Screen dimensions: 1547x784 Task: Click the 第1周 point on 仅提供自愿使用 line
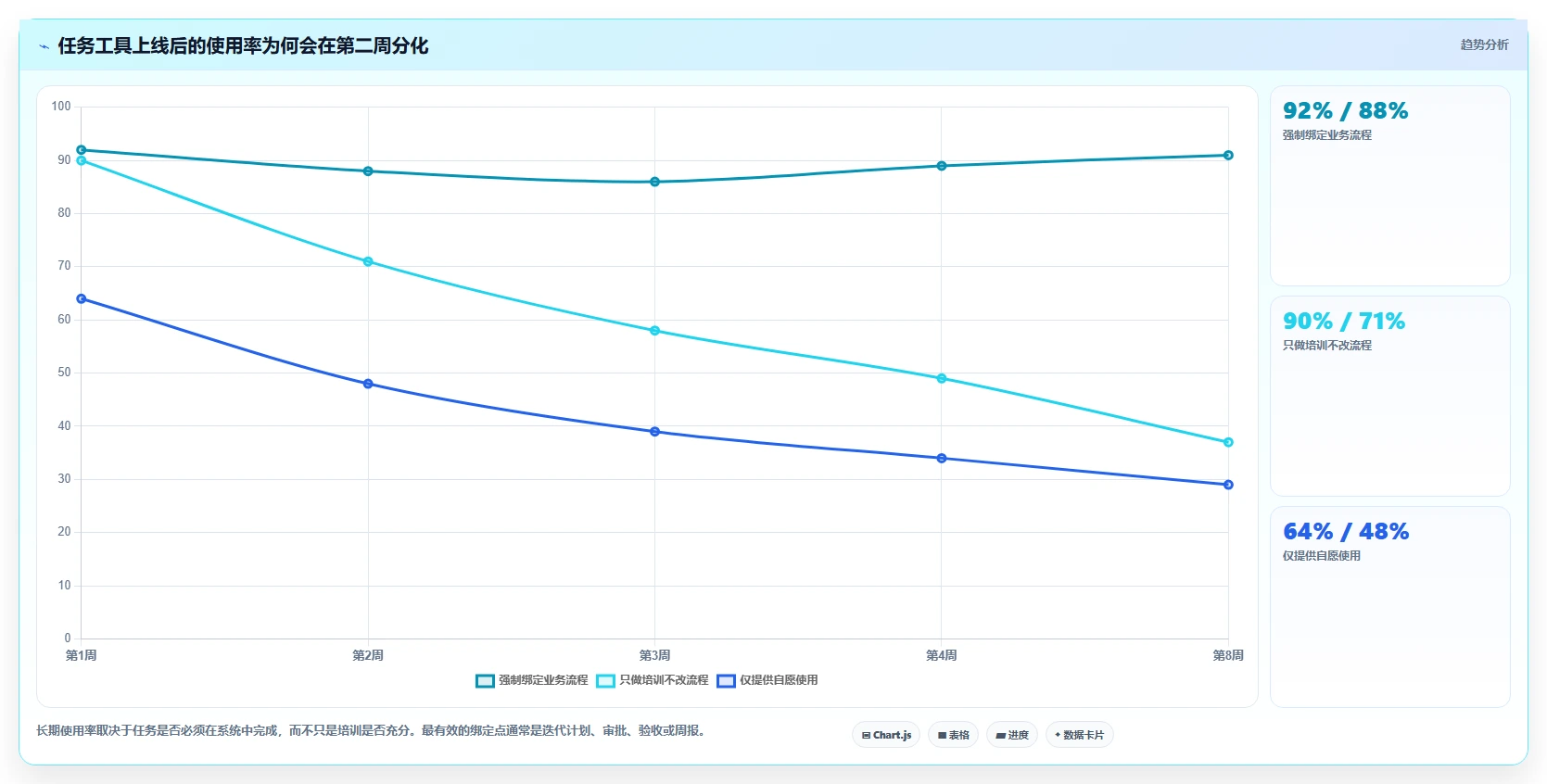click(82, 298)
